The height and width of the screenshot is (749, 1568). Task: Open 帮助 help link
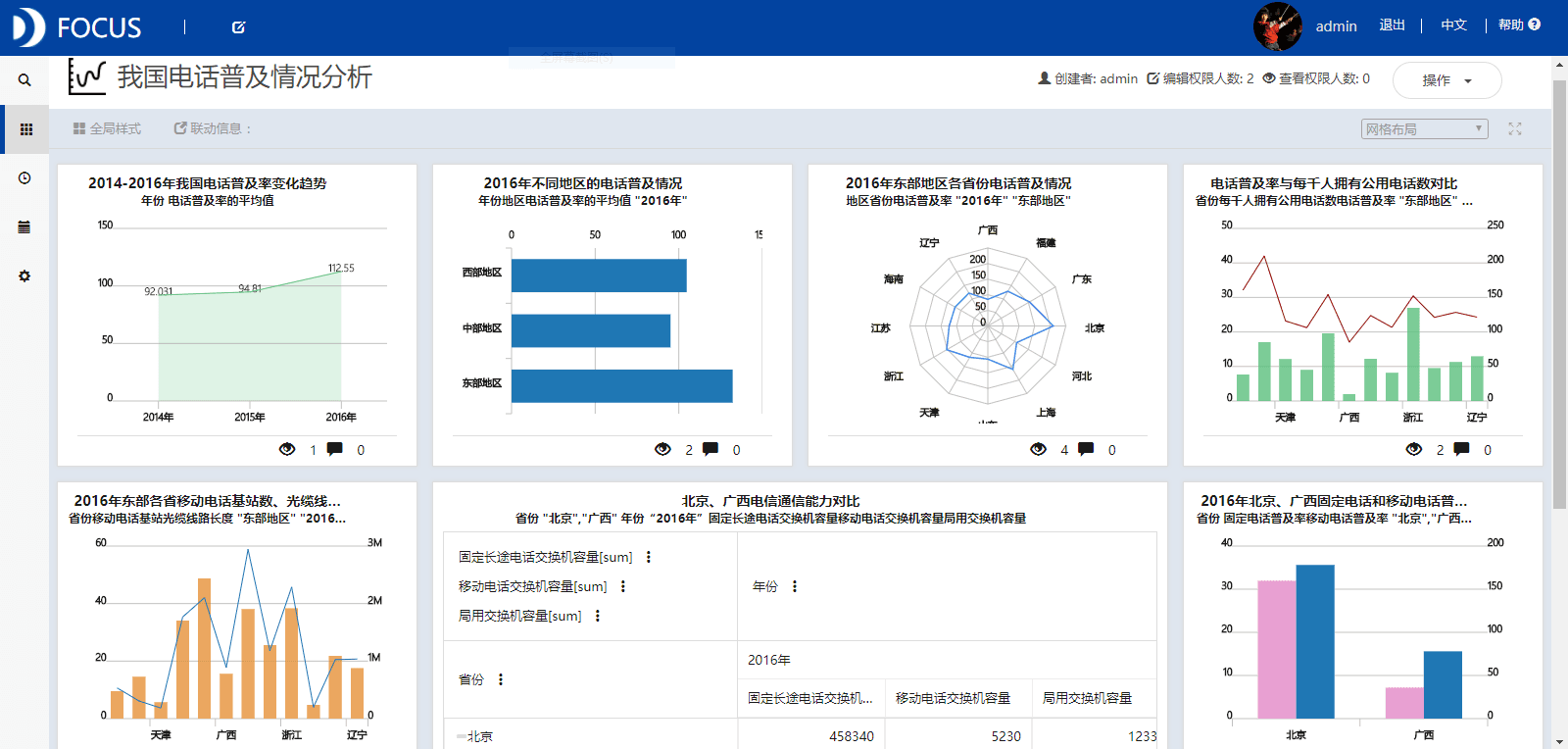(x=1511, y=25)
